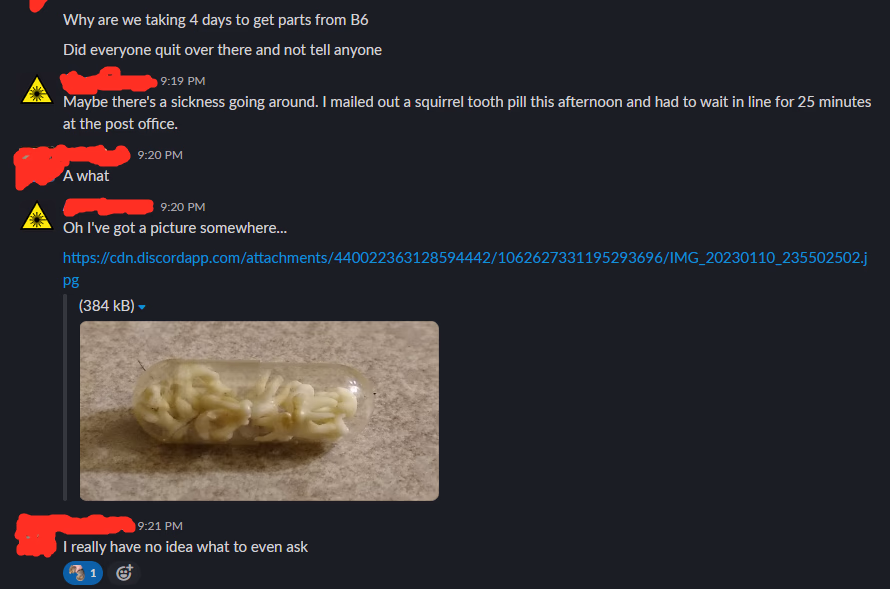Click the 9:19 PM message timestamp
The width and height of the screenshot is (890, 589).
pyautogui.click(x=183, y=81)
